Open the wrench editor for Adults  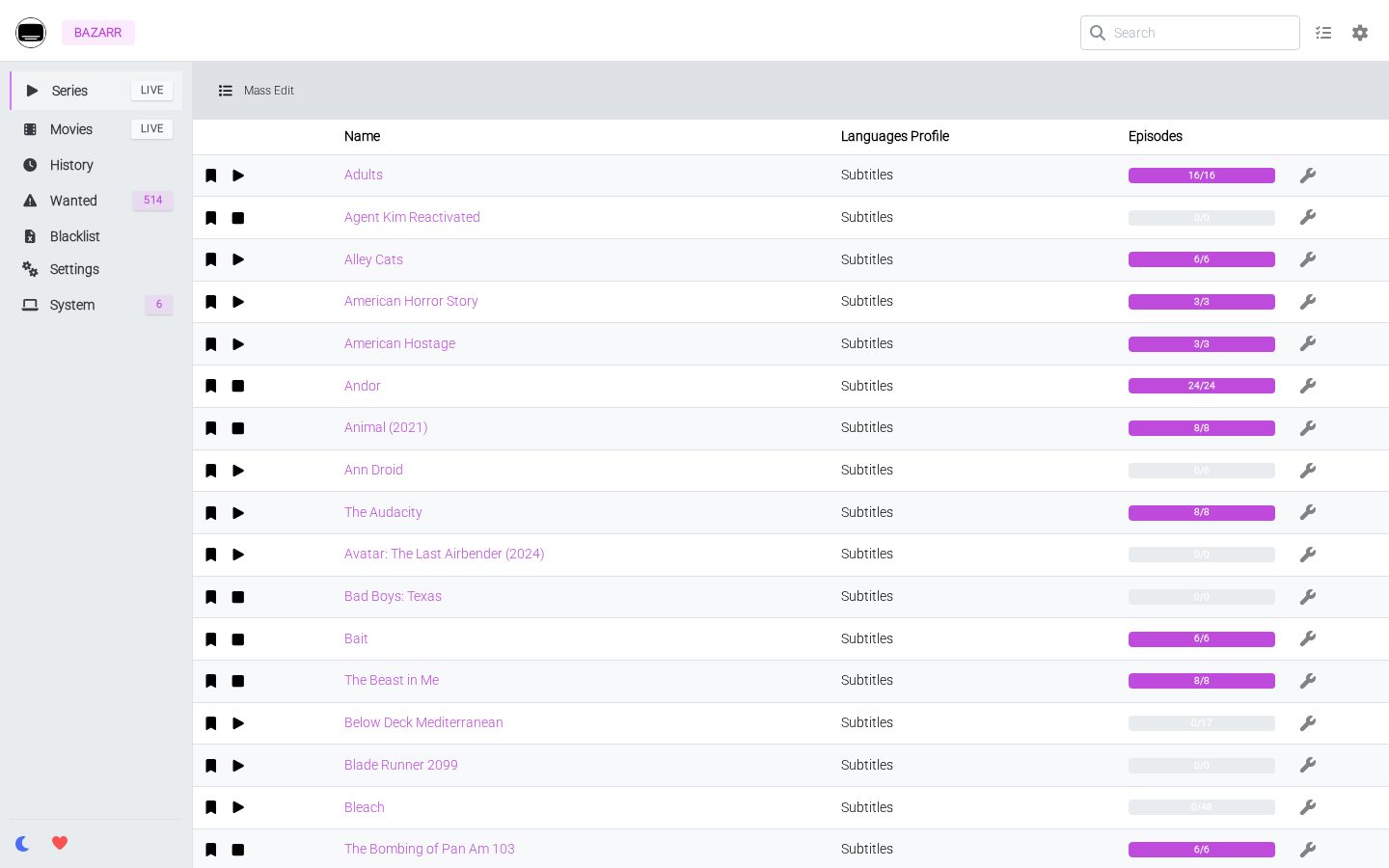tap(1308, 176)
